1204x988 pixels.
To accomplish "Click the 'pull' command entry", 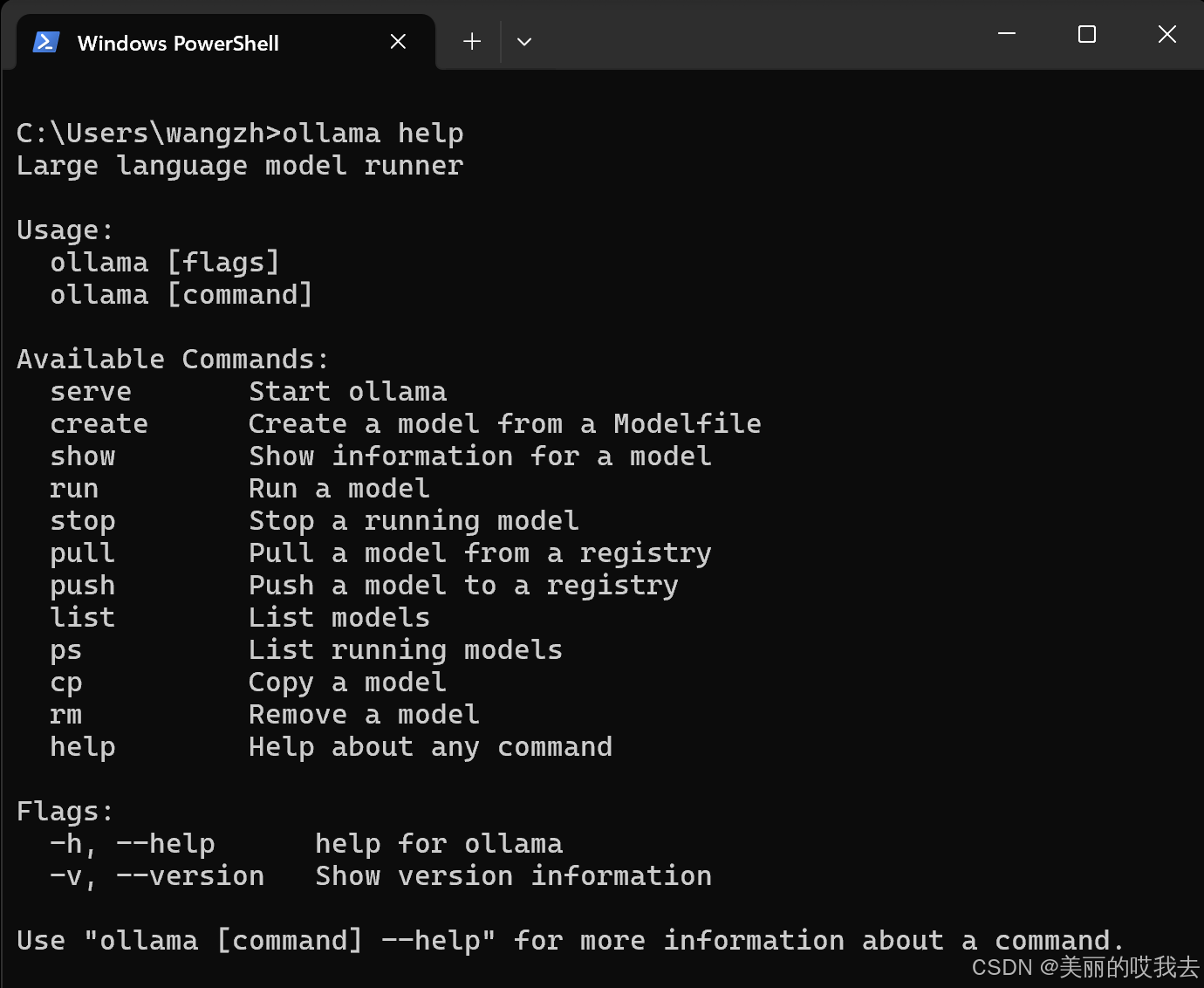I will coord(81,552).
